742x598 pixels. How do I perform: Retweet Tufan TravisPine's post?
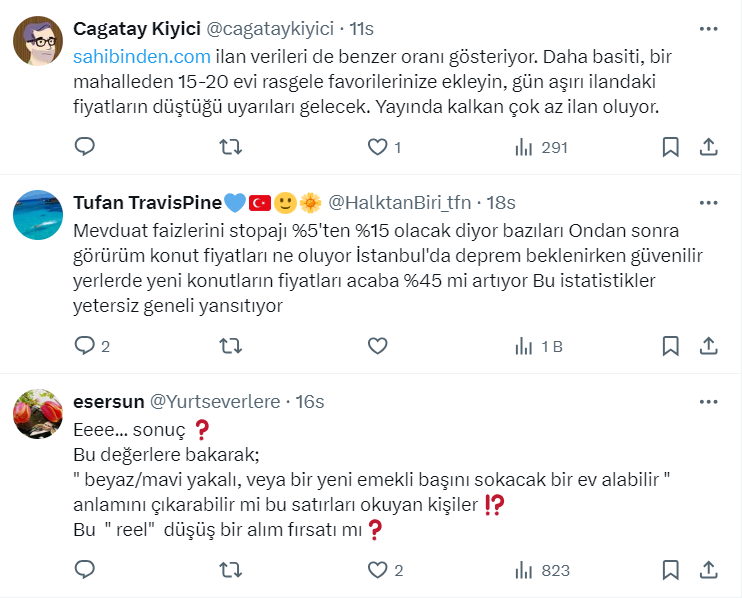(x=230, y=346)
